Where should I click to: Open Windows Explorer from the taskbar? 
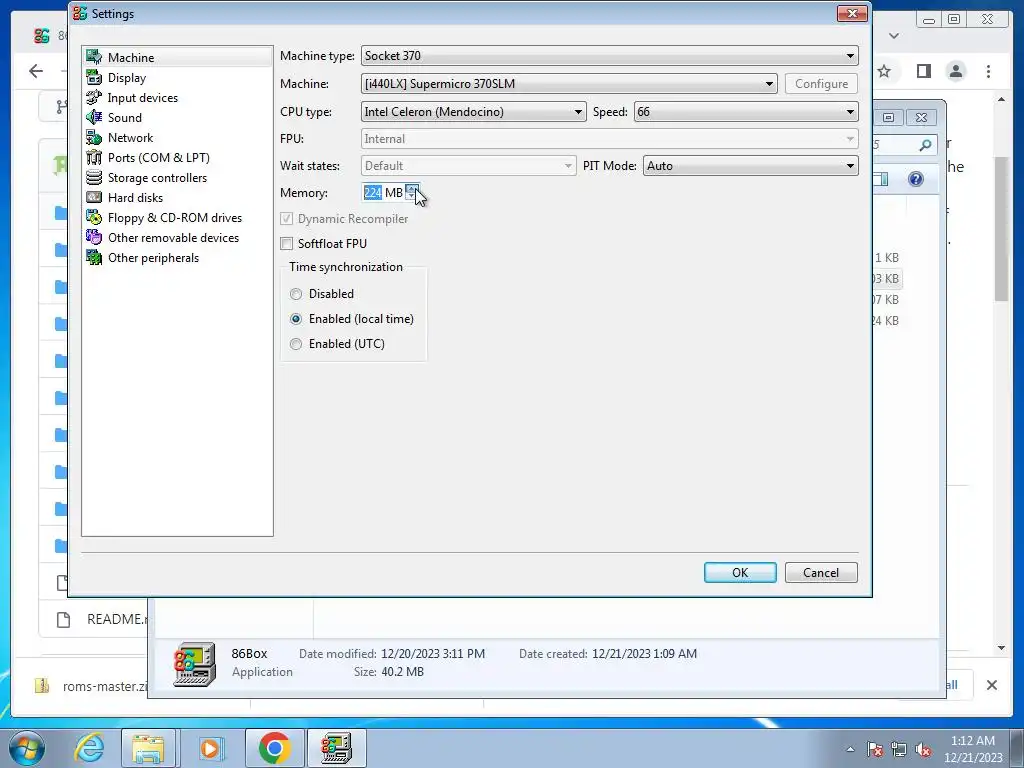click(x=149, y=748)
